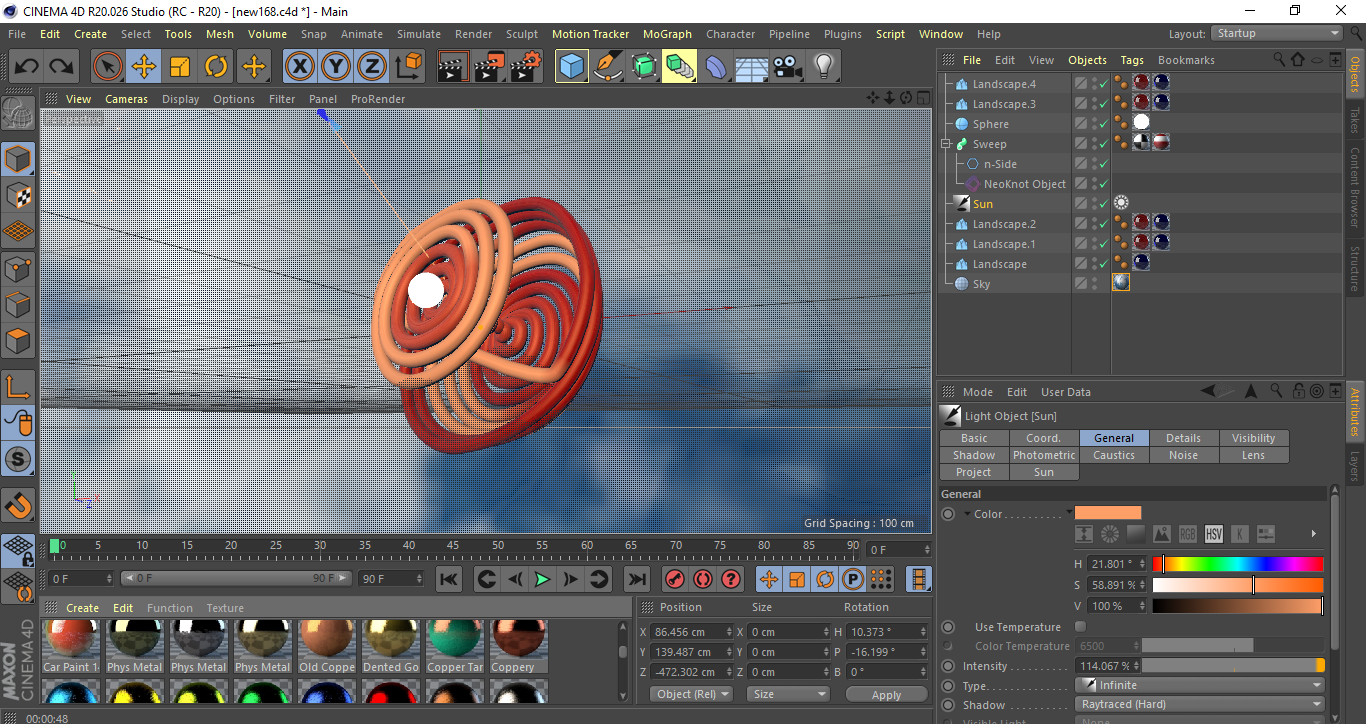Open Edit Render Settings icon
Image resolution: width=1366 pixels, height=724 pixels.
pos(526,67)
